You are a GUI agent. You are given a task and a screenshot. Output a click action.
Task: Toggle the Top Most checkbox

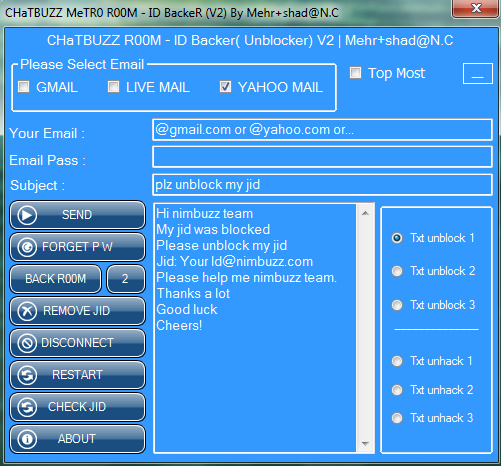[355, 72]
